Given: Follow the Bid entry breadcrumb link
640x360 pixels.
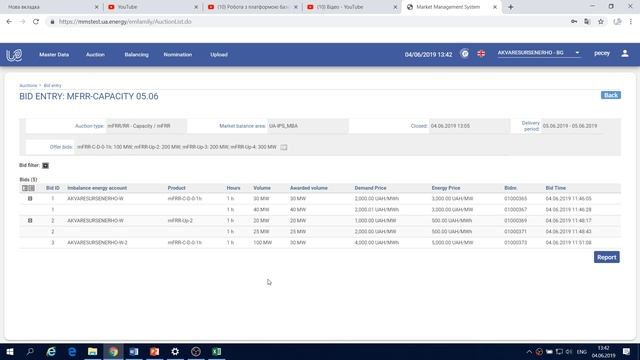Looking at the screenshot, I should tap(52, 85).
